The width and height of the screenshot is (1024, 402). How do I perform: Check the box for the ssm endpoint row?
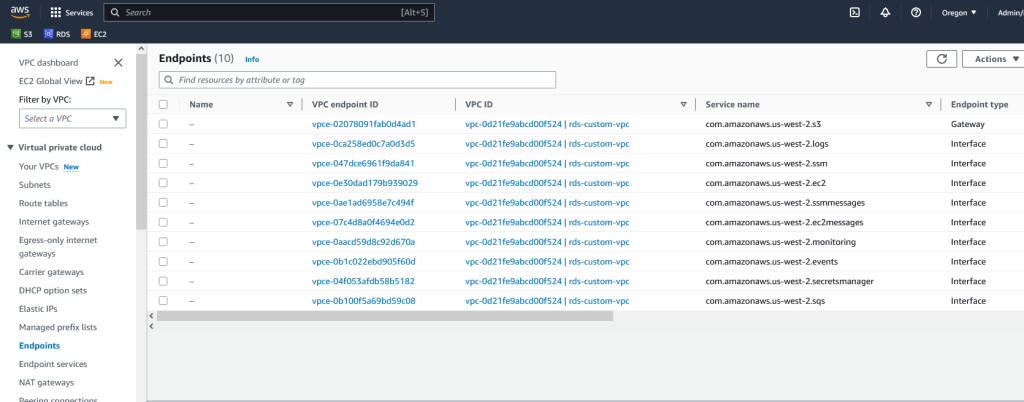(163, 163)
